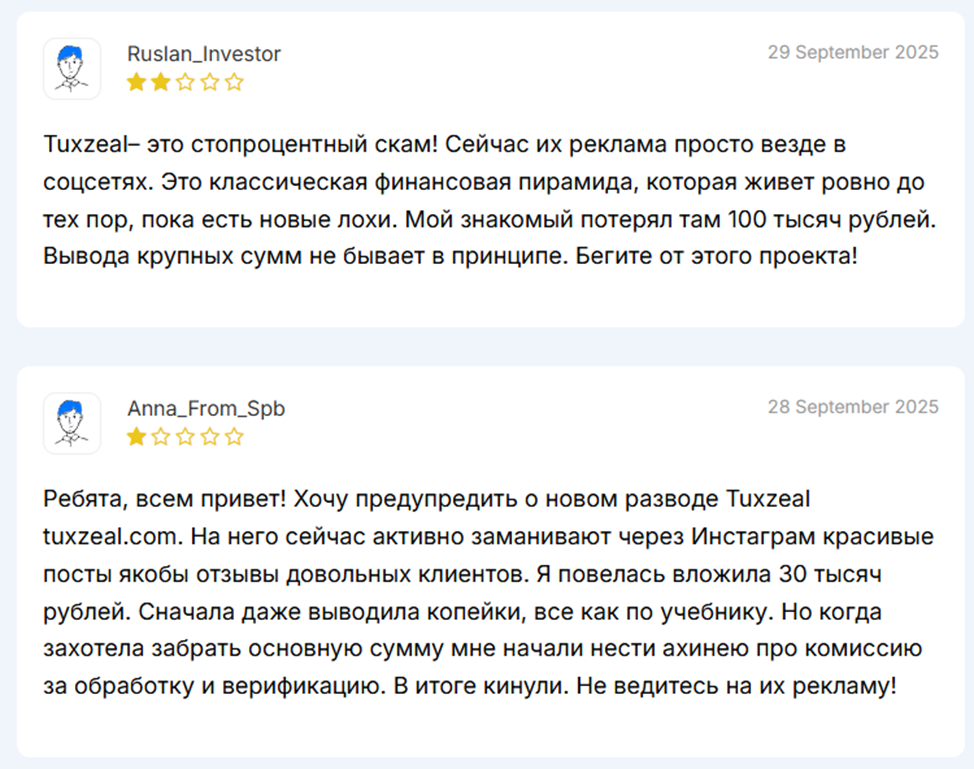Select the fifth star in Ruslan_Investor's rating

pos(234,83)
